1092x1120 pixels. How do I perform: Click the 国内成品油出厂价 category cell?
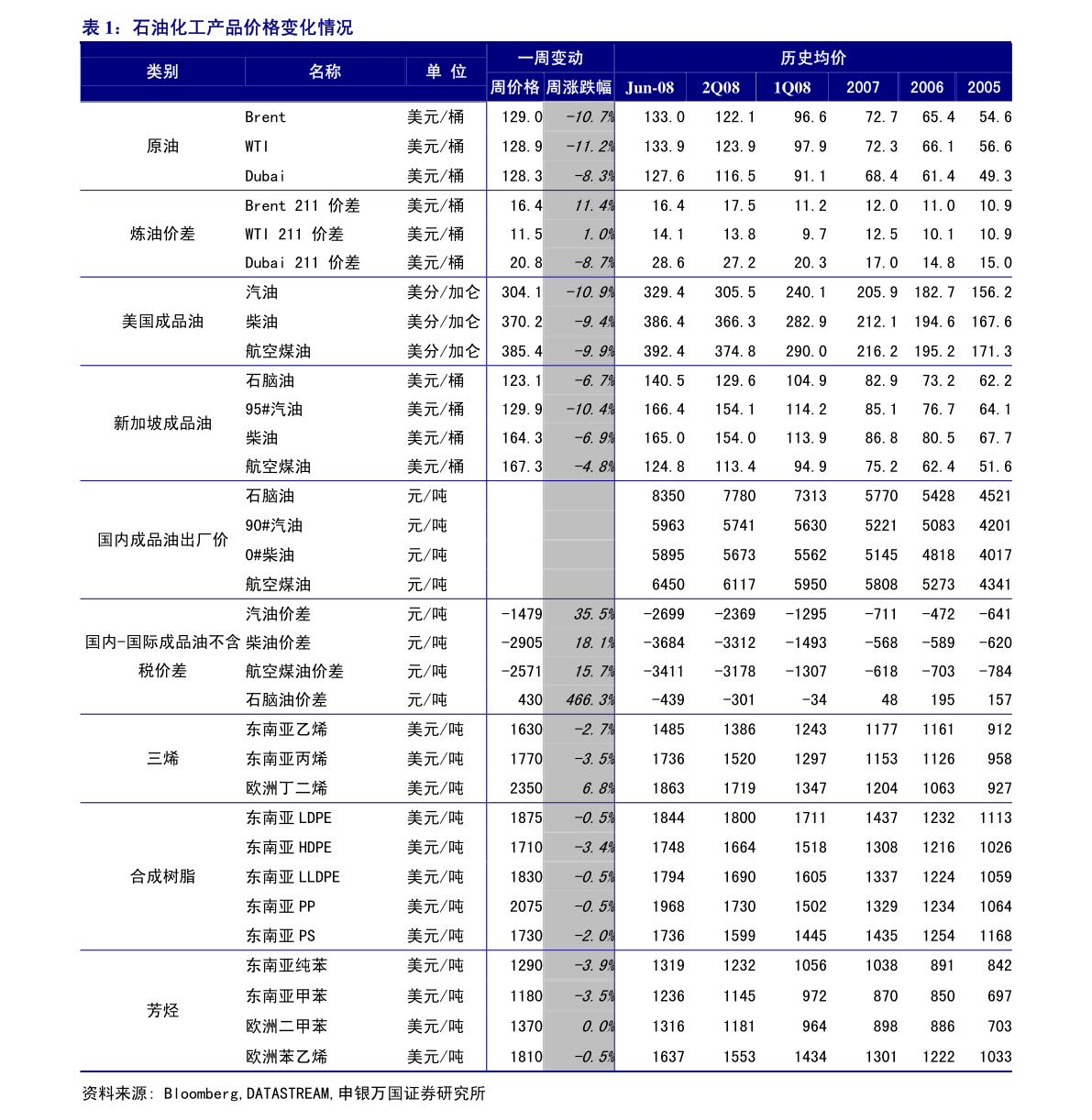(162, 540)
